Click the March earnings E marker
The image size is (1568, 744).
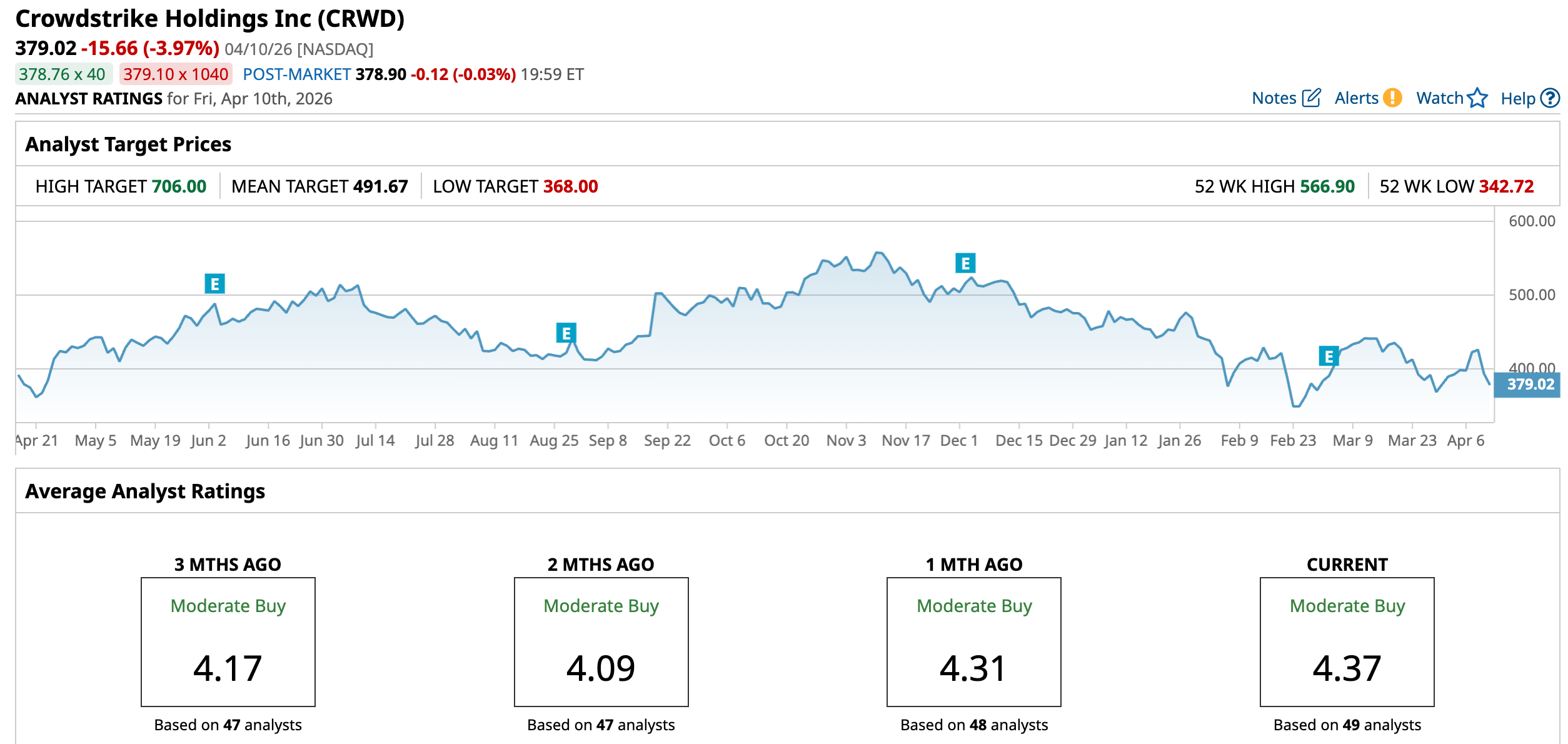click(x=1329, y=356)
